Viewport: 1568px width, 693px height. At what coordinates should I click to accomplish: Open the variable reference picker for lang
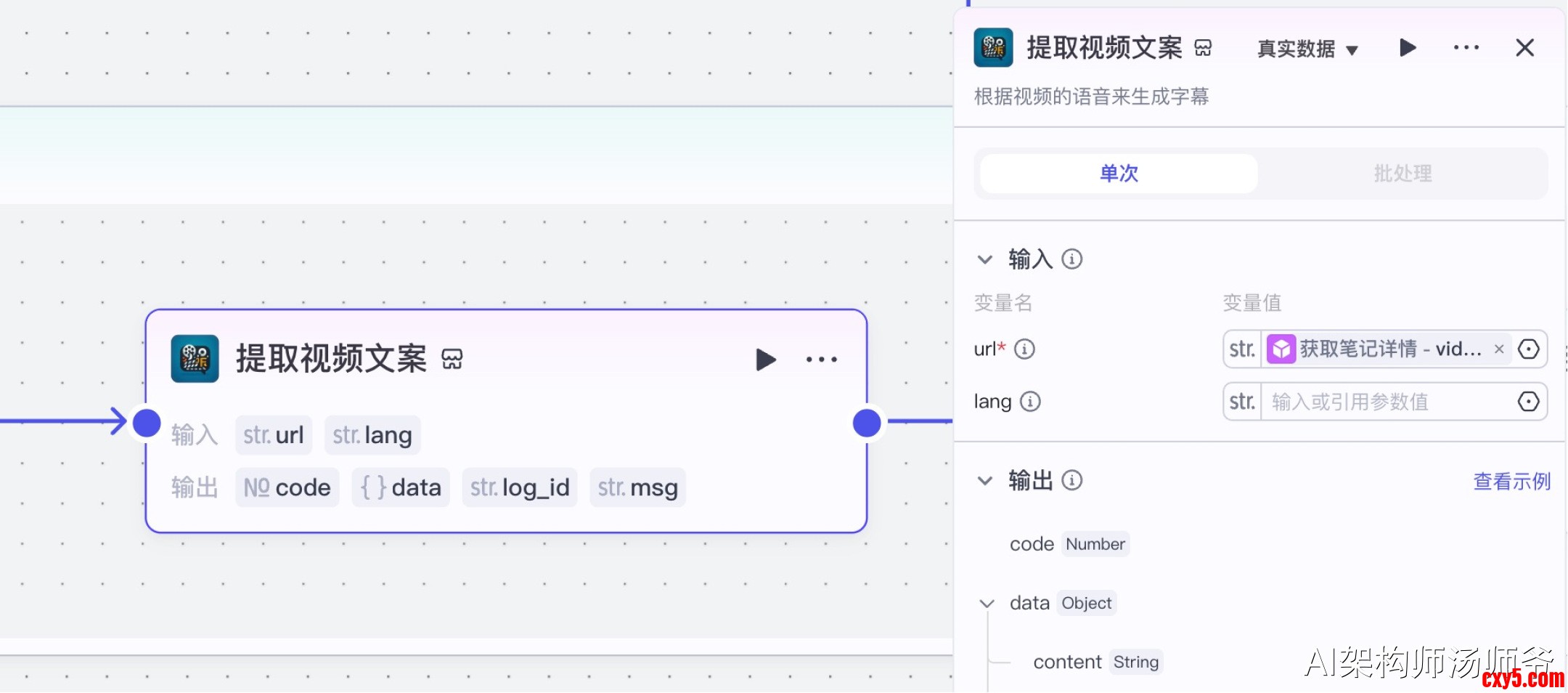pyautogui.click(x=1528, y=402)
